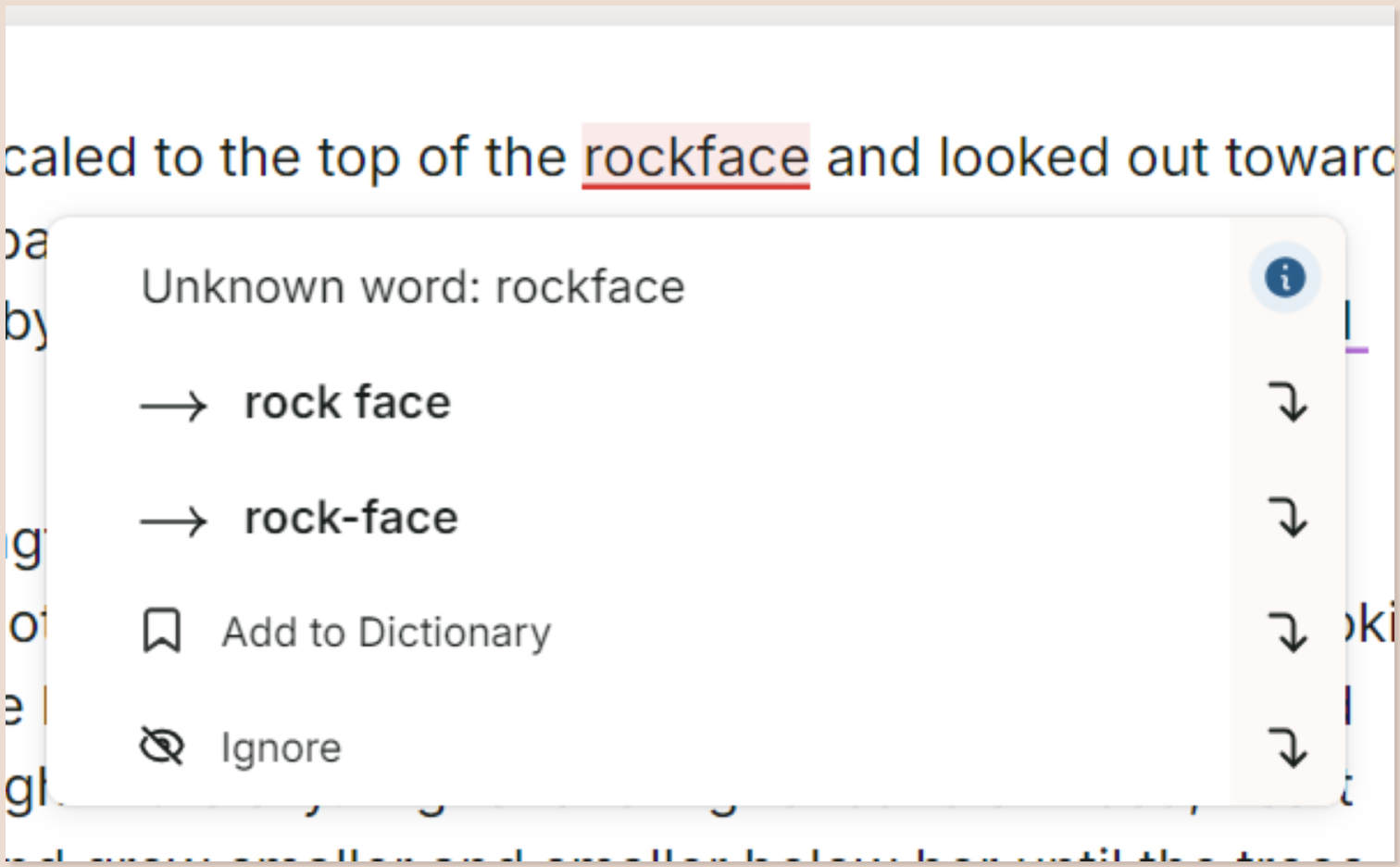Apply the first spelling correction

click(x=346, y=402)
